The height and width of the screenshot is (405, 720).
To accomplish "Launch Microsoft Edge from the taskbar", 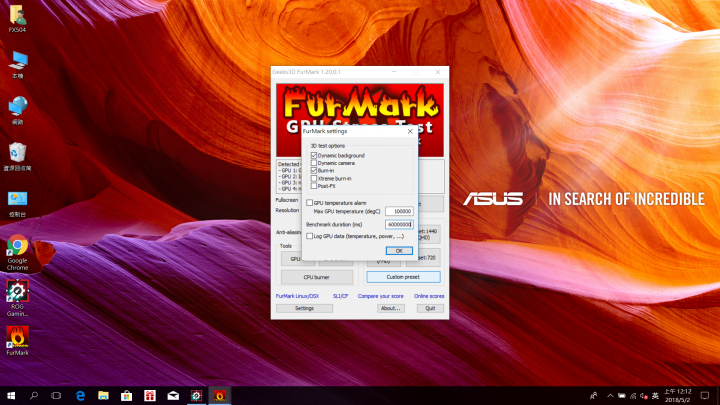I will [80, 395].
